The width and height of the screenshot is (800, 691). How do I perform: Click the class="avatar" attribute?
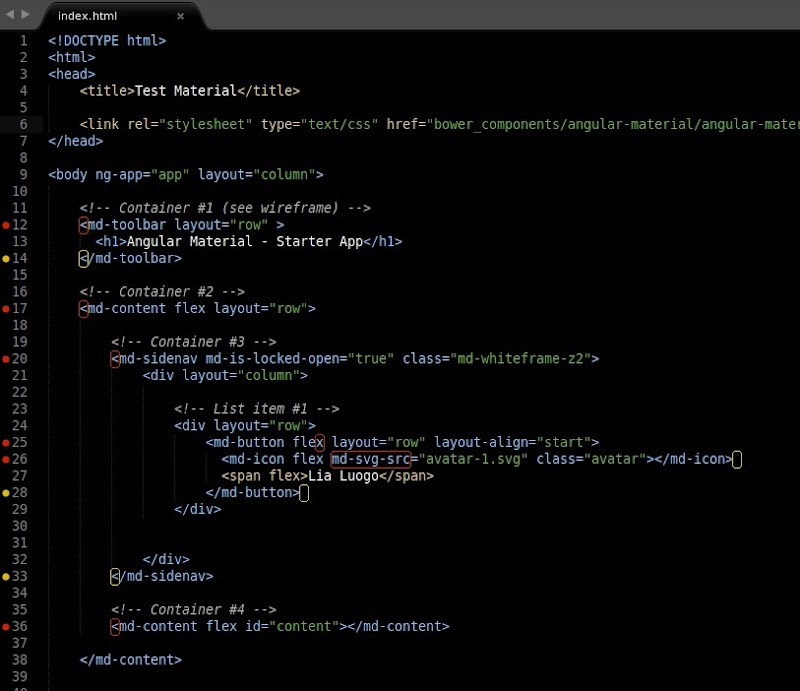[x=591, y=459]
